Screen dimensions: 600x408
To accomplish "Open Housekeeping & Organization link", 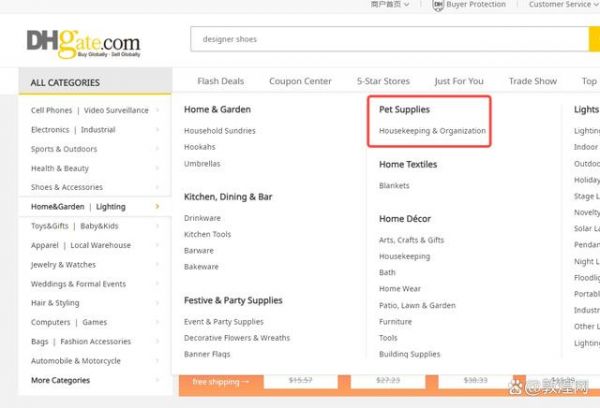I will (432, 131).
